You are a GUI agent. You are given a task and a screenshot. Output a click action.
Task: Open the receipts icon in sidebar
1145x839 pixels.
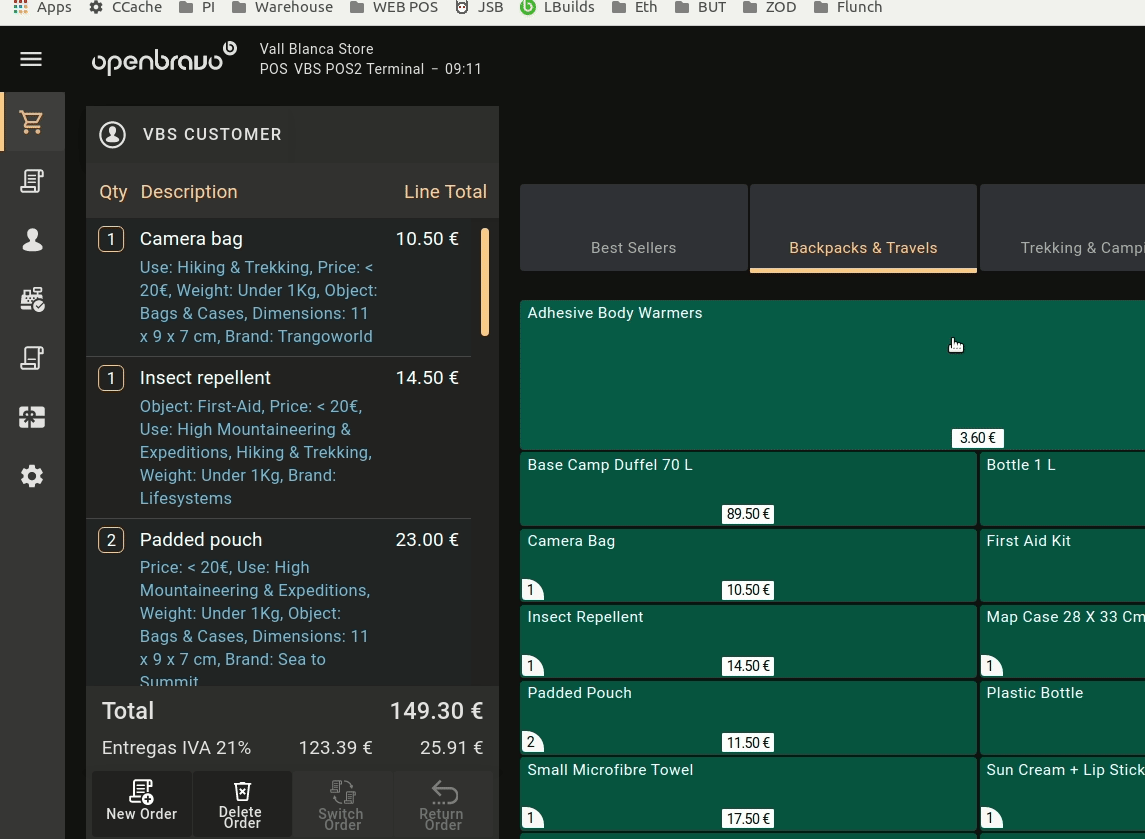coord(32,181)
